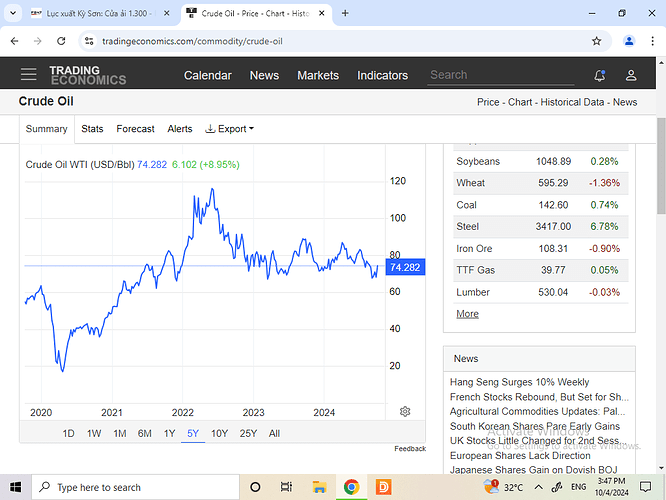
Task: Switch to the Stats tab
Action: coord(92,129)
